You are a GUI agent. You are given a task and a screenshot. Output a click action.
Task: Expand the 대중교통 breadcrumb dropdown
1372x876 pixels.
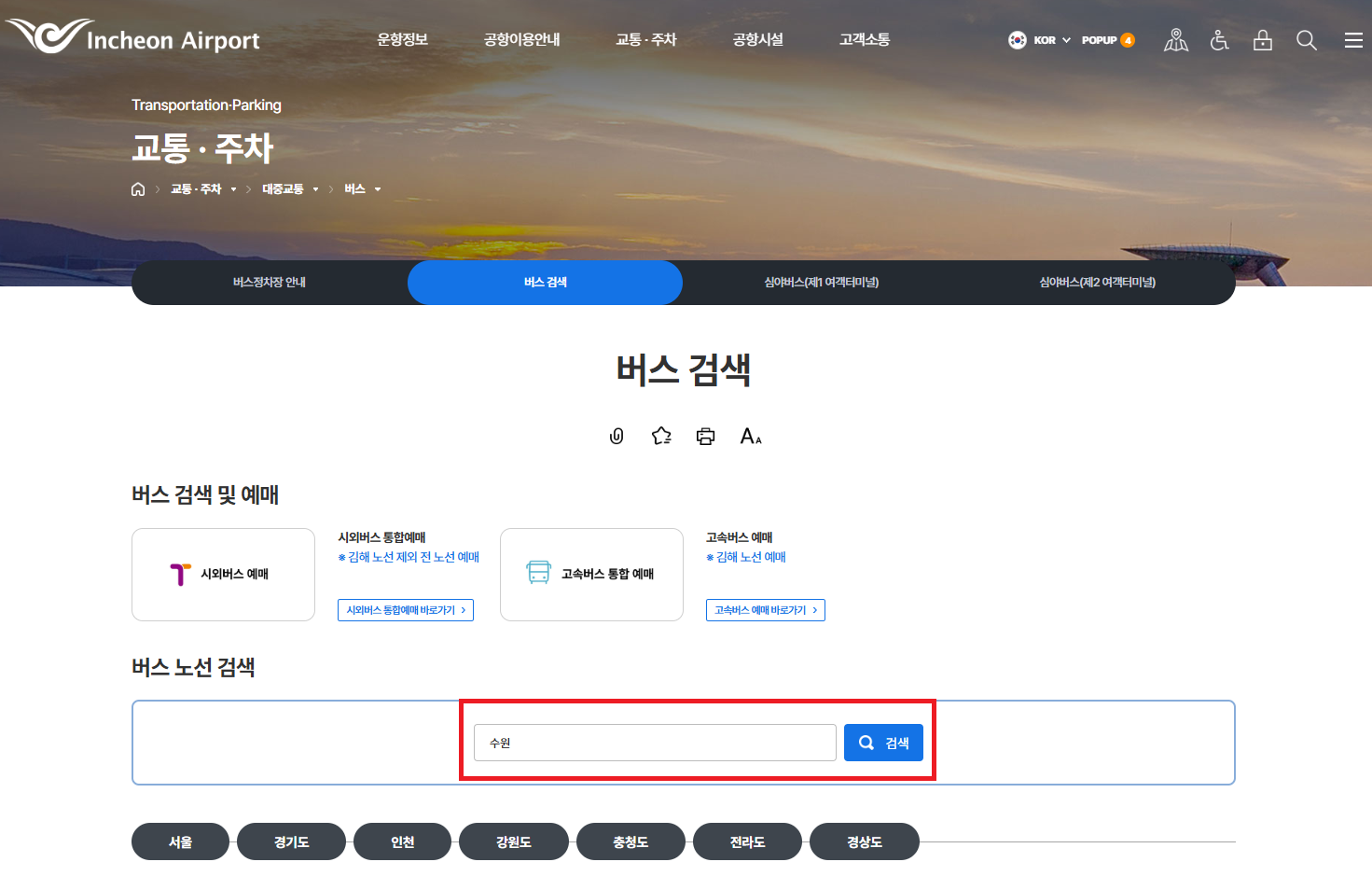click(316, 188)
